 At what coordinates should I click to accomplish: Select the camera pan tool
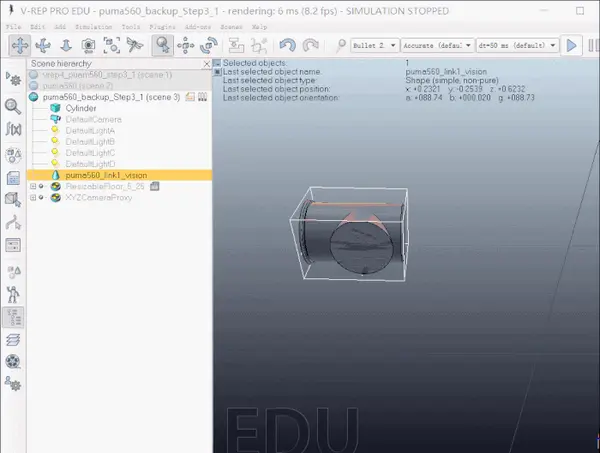point(20,46)
